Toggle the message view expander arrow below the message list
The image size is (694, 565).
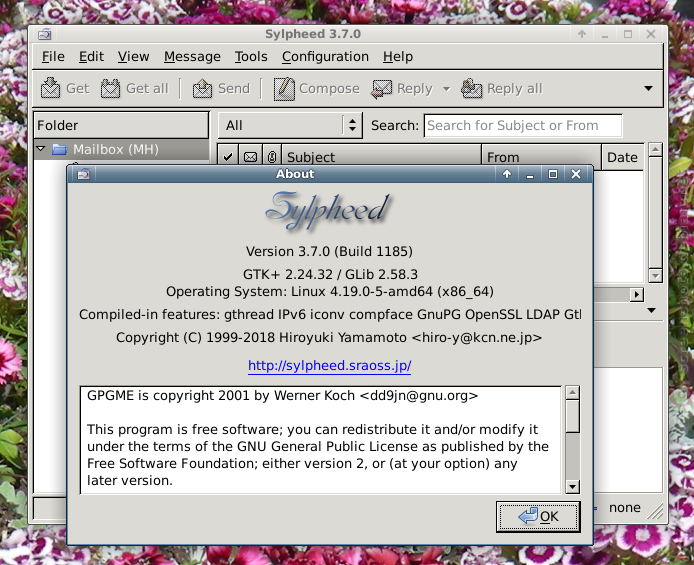pyautogui.click(x=652, y=311)
